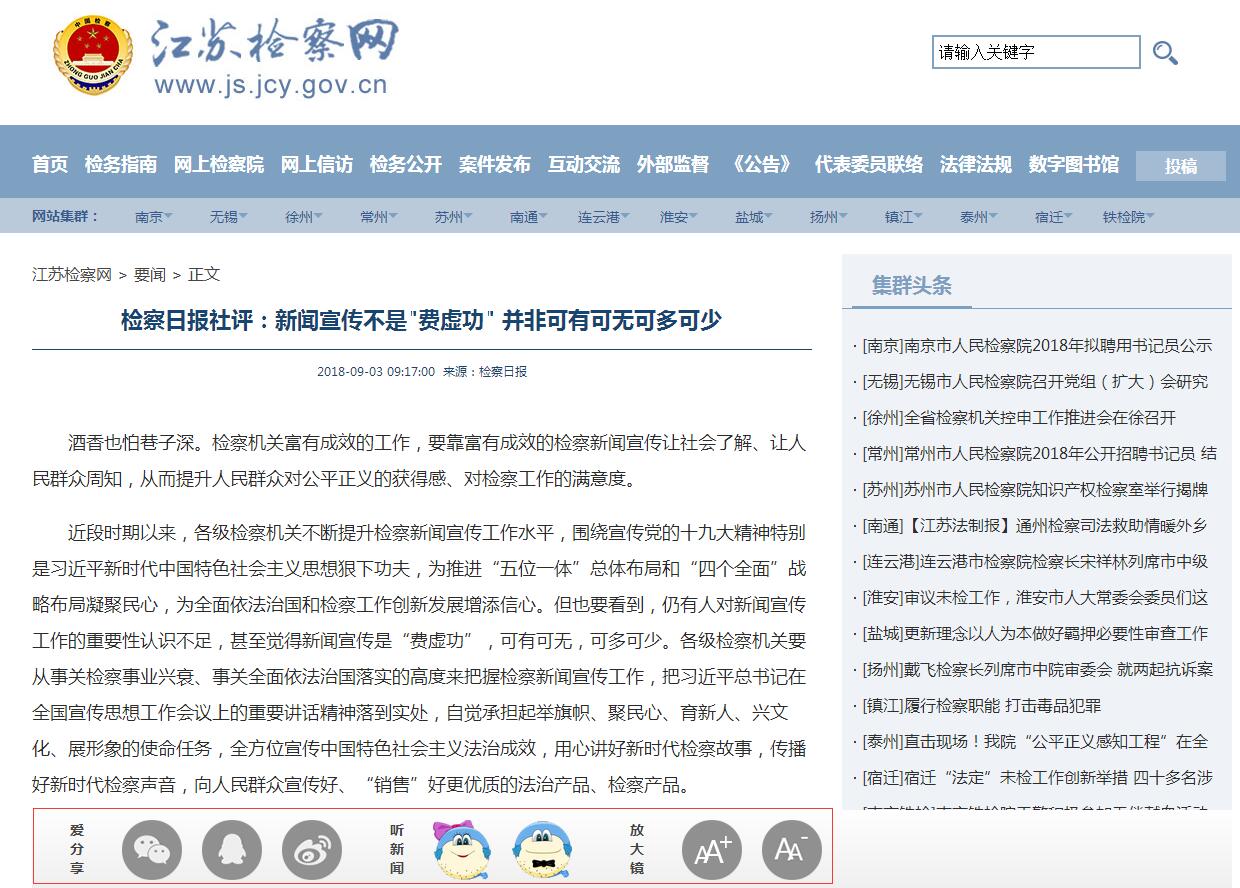Increase font size with AA+ button

click(712, 850)
